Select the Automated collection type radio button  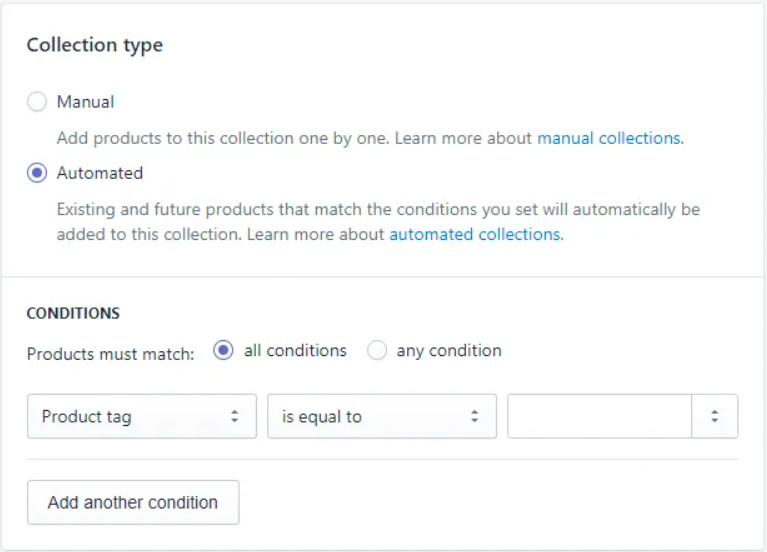[37, 173]
